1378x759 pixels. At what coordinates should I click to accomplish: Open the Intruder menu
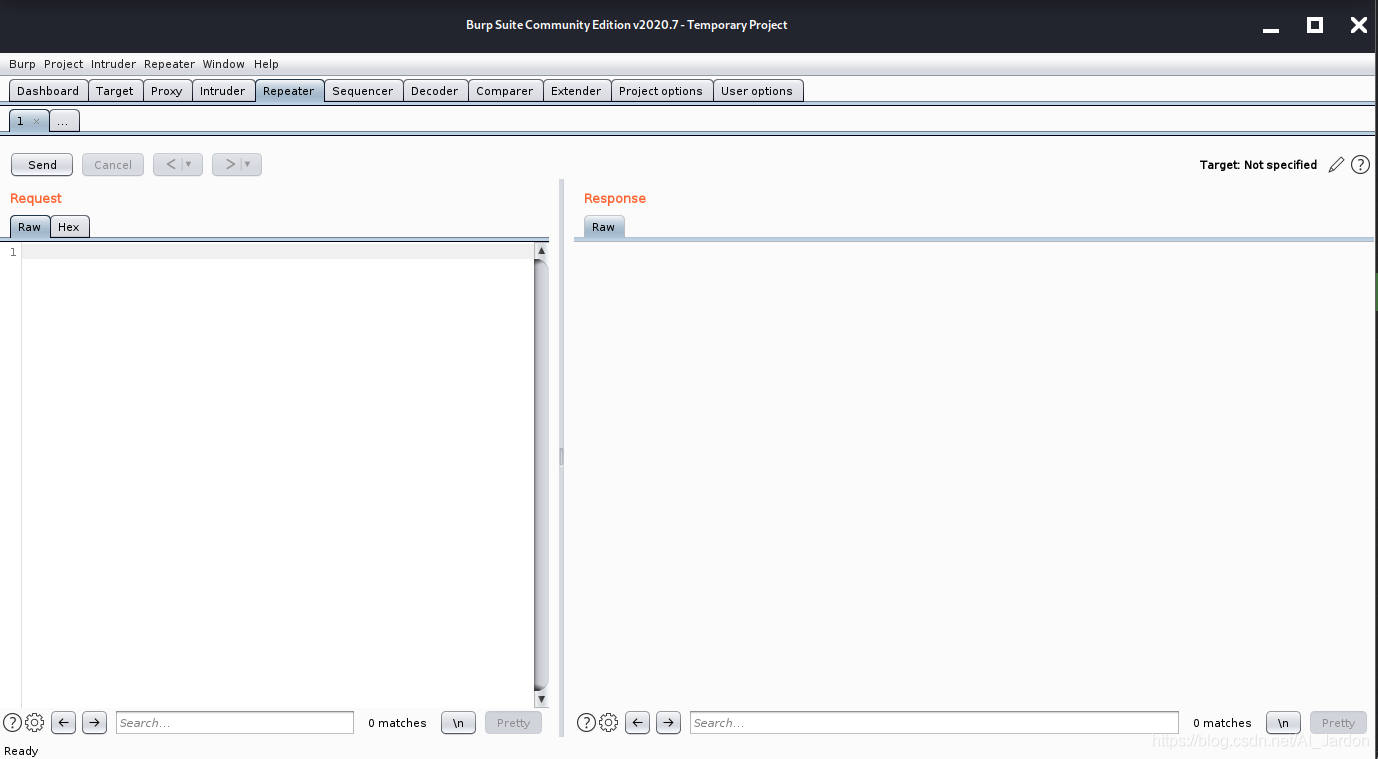coord(113,64)
